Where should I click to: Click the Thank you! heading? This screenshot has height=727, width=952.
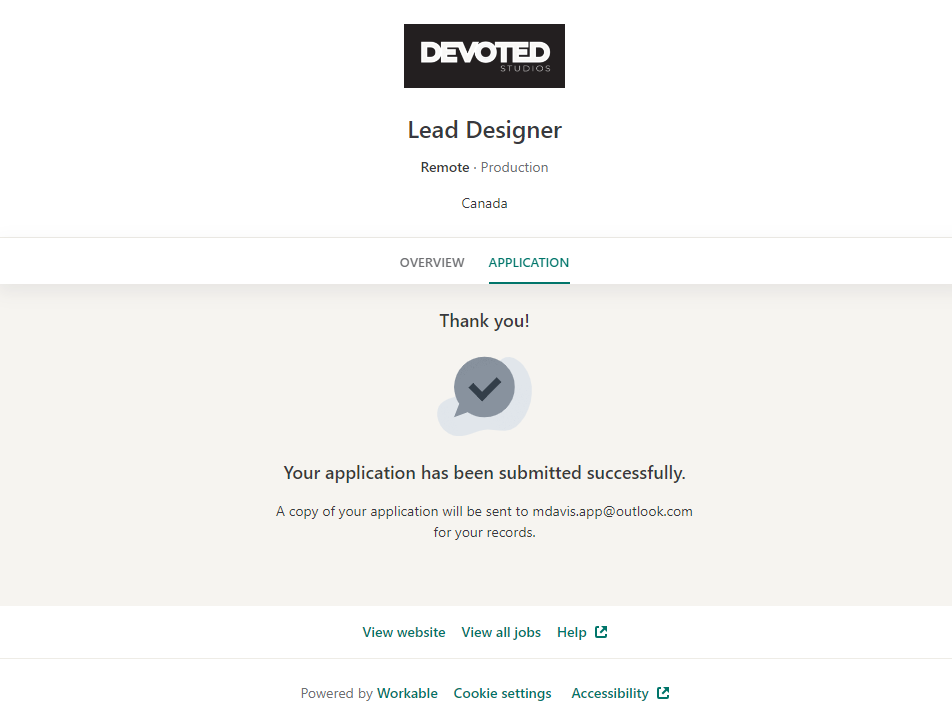point(484,321)
